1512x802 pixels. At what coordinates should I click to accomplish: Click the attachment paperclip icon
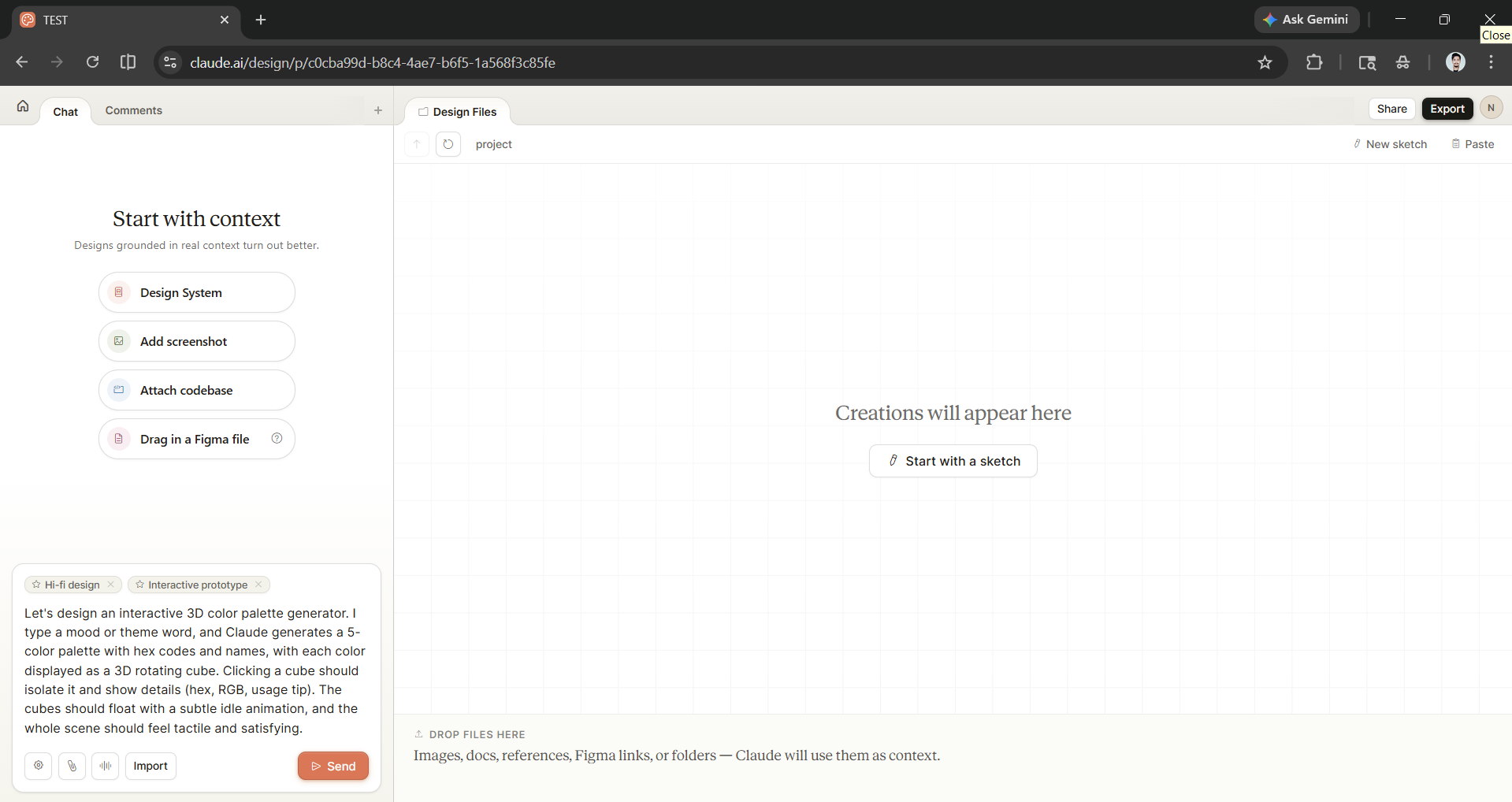pos(72,766)
